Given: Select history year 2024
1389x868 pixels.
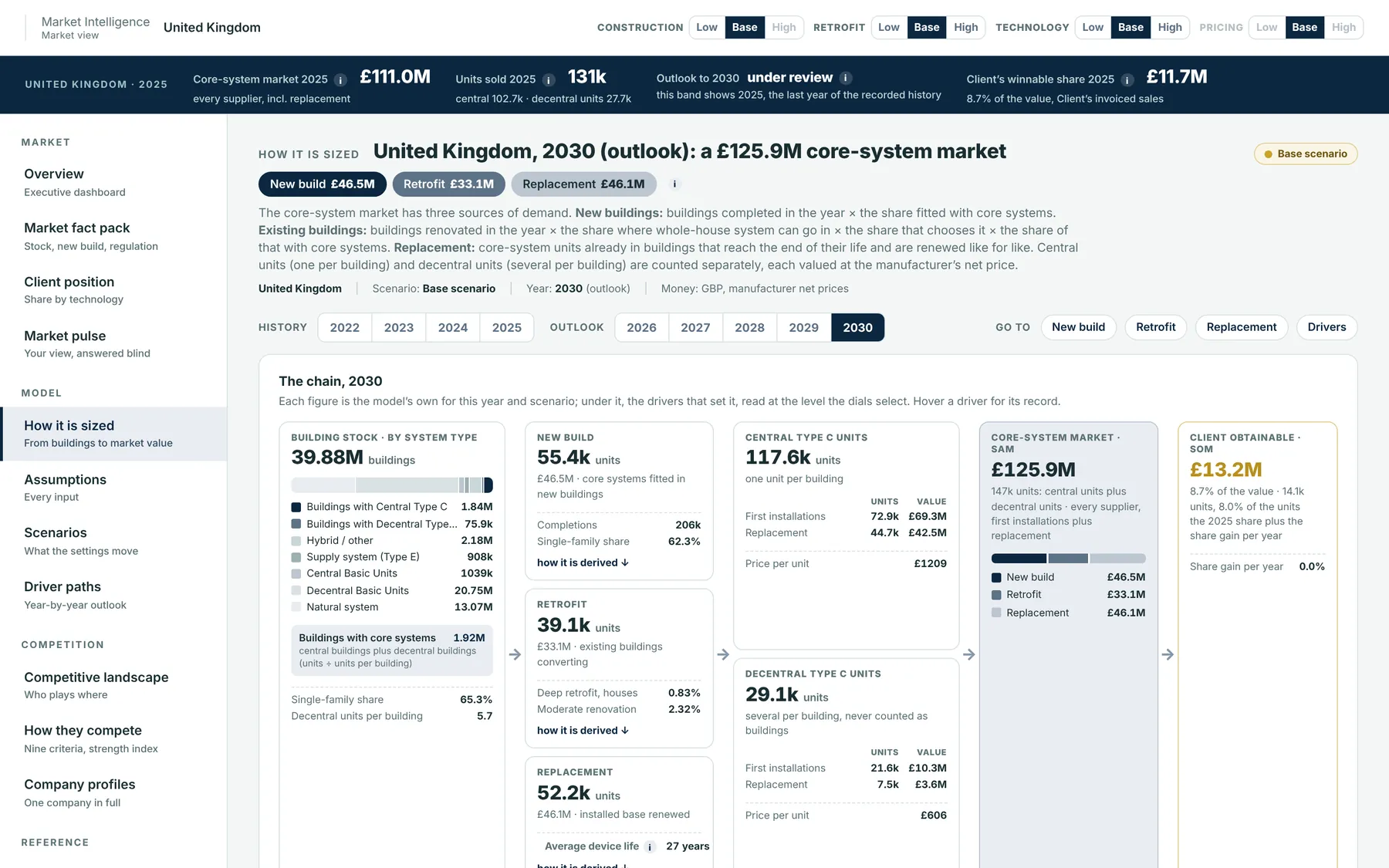Looking at the screenshot, I should tap(453, 327).
